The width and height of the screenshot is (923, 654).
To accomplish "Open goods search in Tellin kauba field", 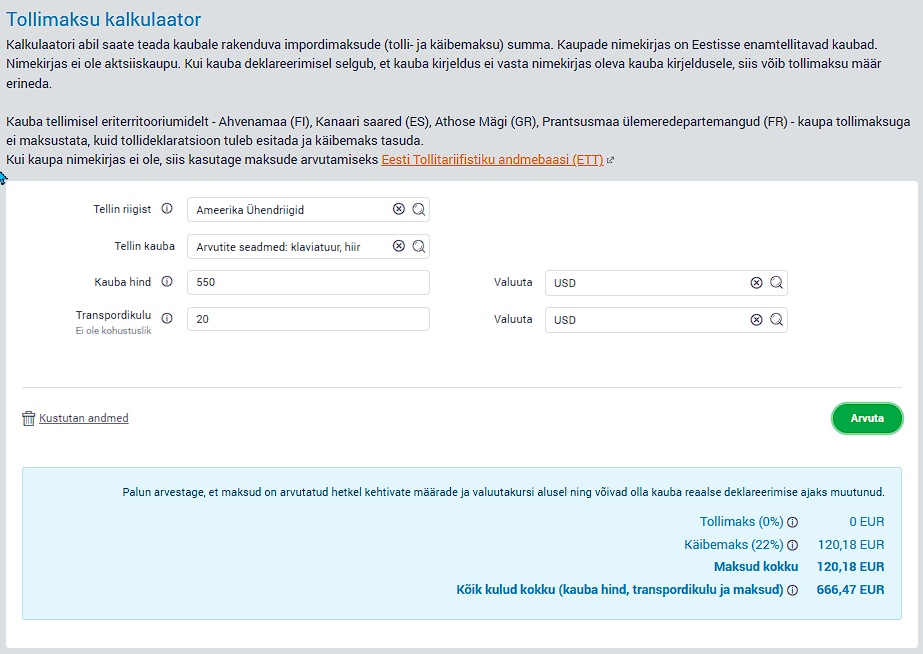I will [419, 246].
